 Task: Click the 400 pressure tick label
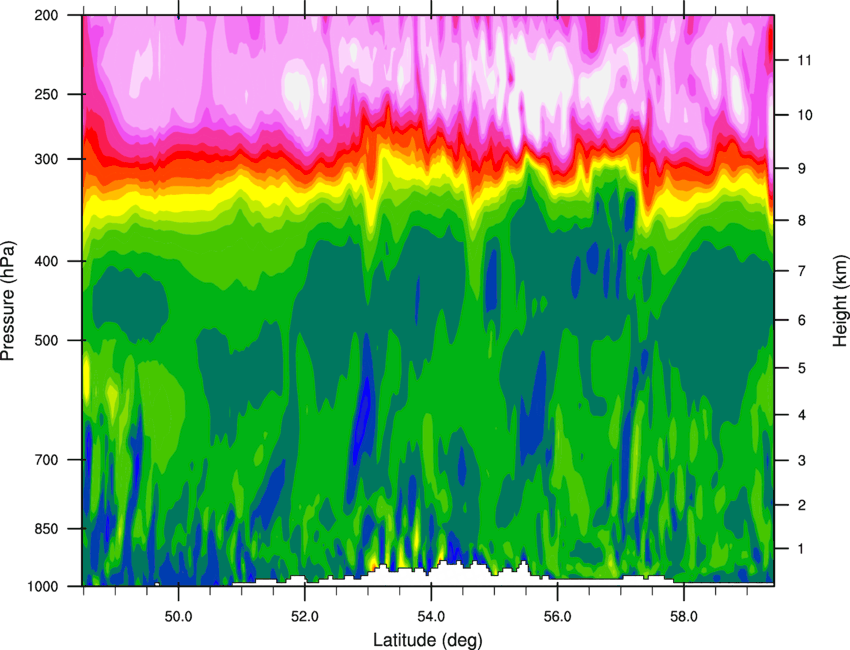click(x=47, y=261)
